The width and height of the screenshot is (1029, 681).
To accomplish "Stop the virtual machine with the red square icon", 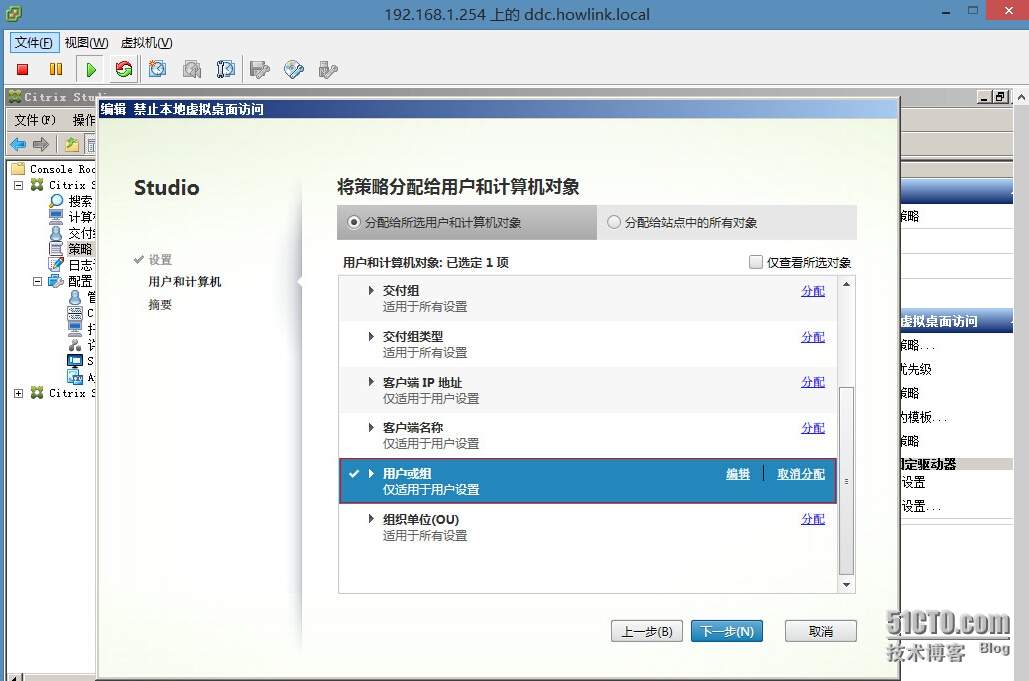I will (x=22, y=69).
